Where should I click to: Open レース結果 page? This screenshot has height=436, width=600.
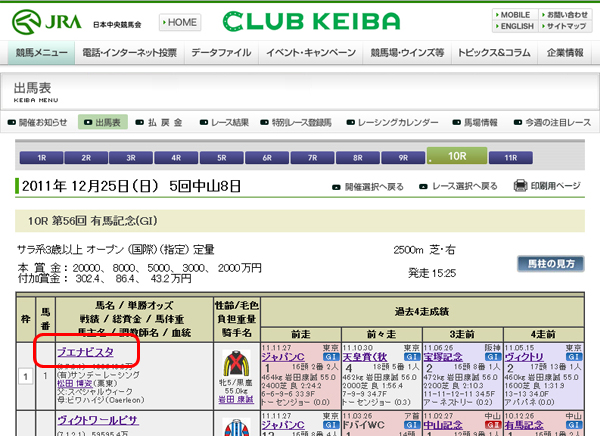(x=224, y=122)
